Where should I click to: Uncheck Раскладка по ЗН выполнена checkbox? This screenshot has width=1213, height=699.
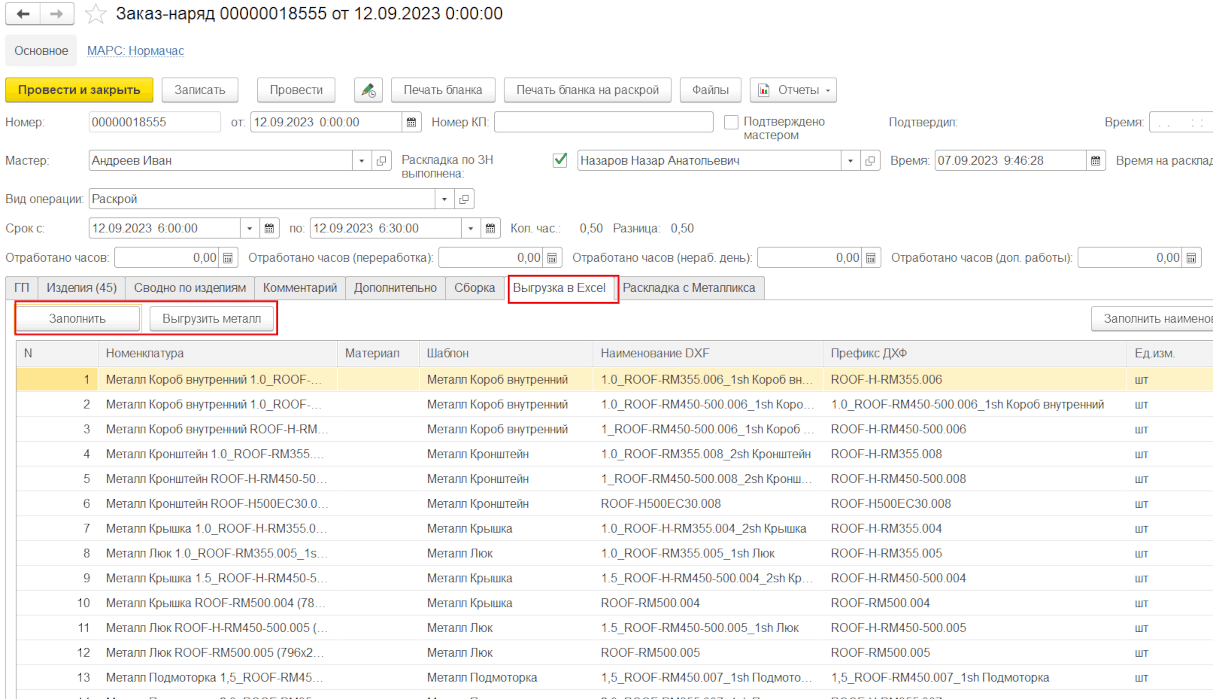(x=560, y=160)
